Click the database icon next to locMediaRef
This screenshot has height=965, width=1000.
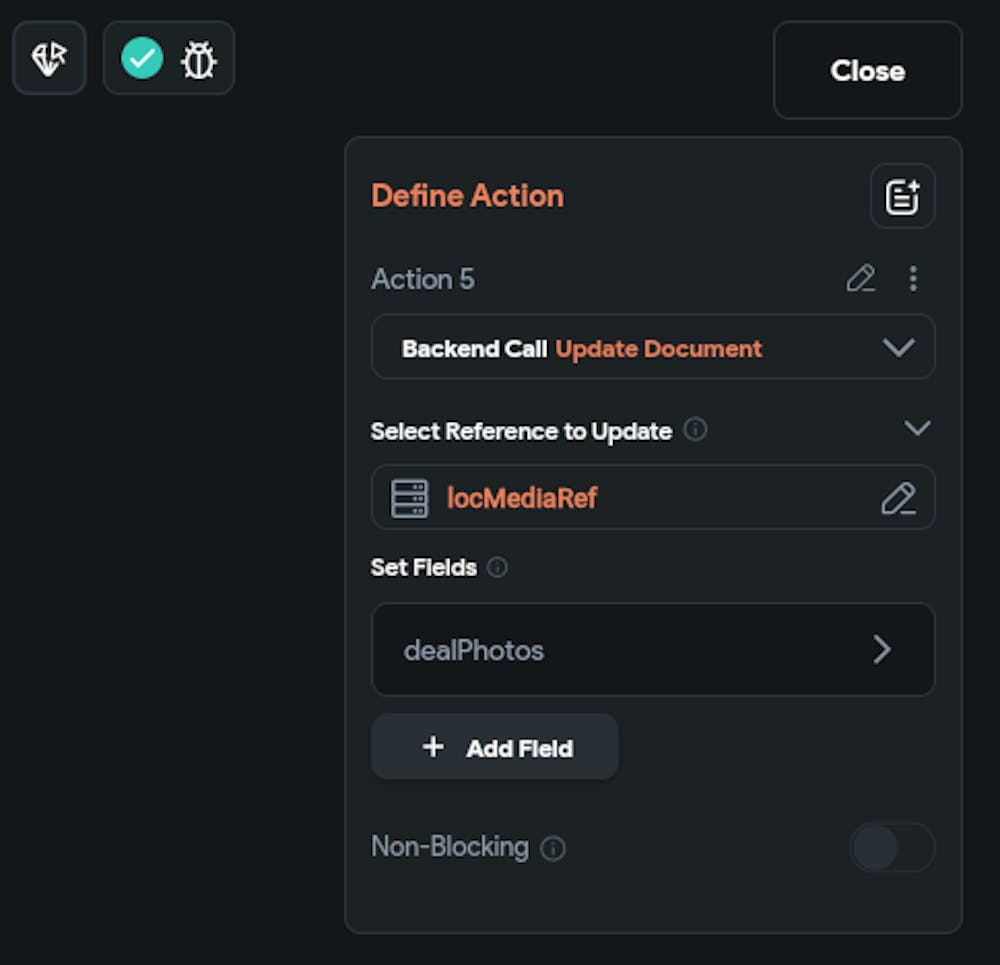409,498
